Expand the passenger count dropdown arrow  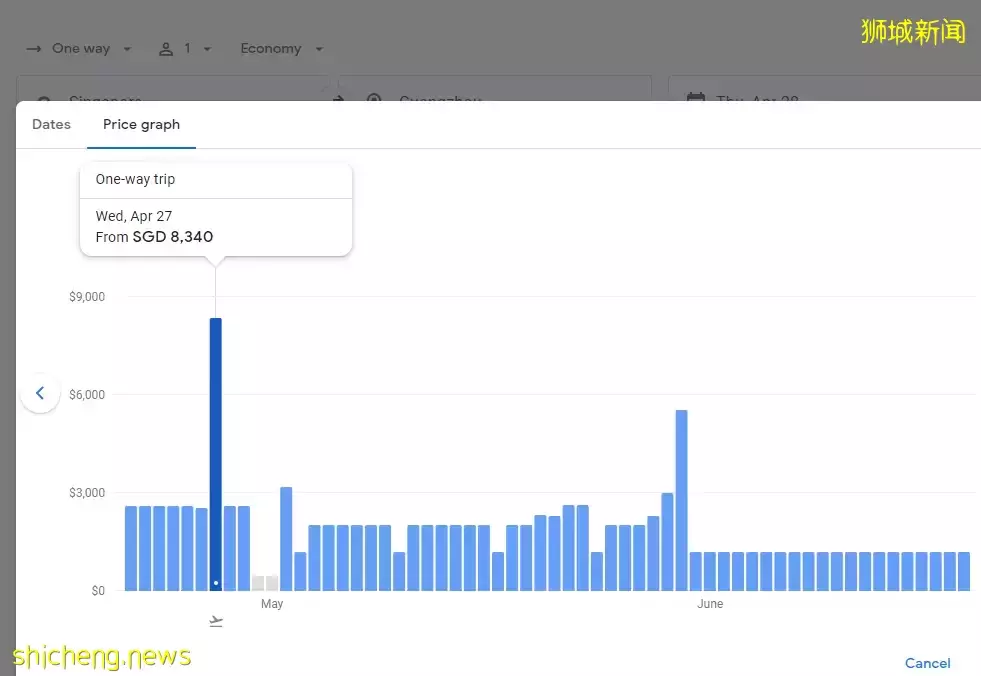coord(206,49)
